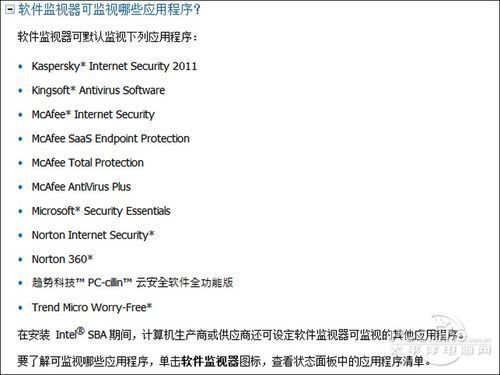500x375 pixels.
Task: Select McAfee SaaS Endpoint Protection text
Action: pos(111,139)
